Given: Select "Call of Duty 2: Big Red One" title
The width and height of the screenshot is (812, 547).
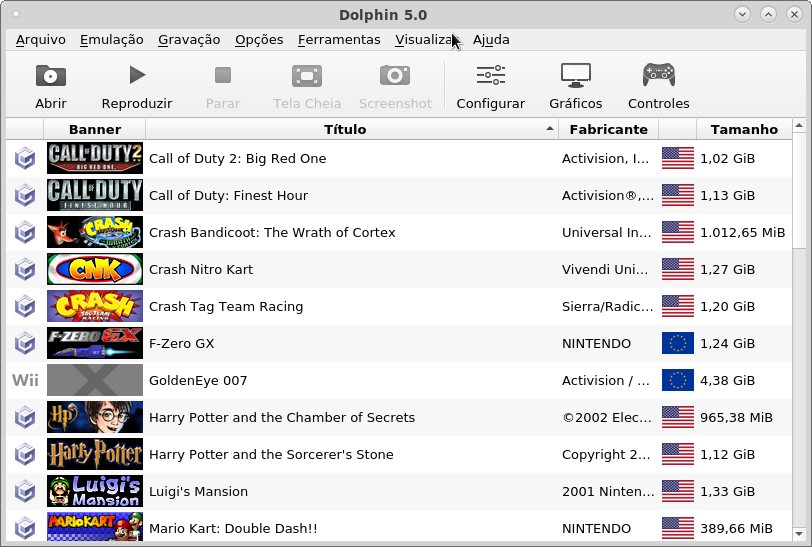Looking at the screenshot, I should tap(238, 159).
